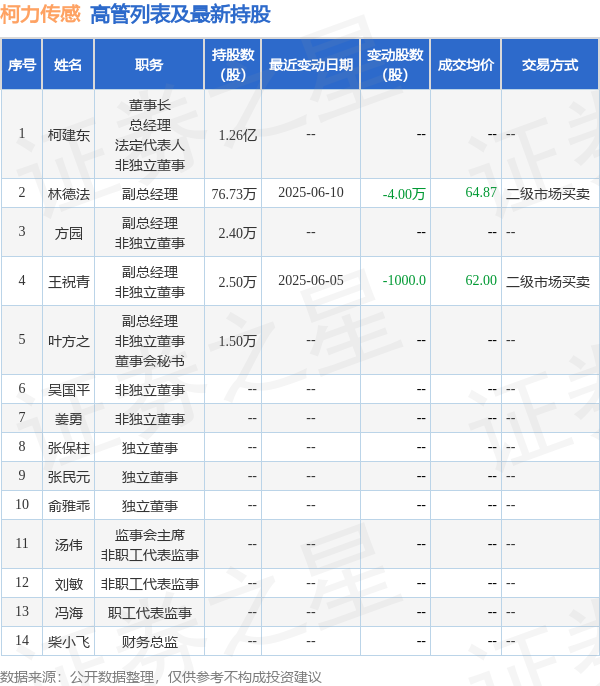
Task: Select the 成交均价 column header
Action: [466, 65]
